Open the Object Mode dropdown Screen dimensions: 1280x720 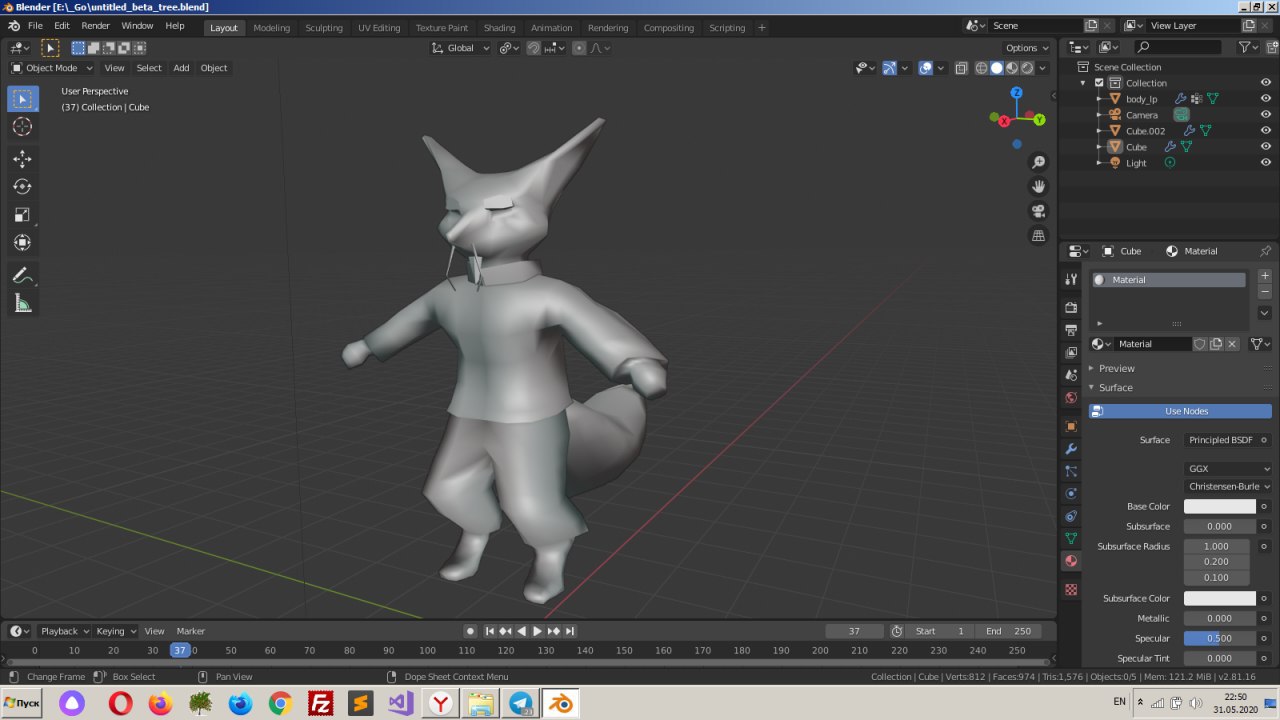[52, 68]
